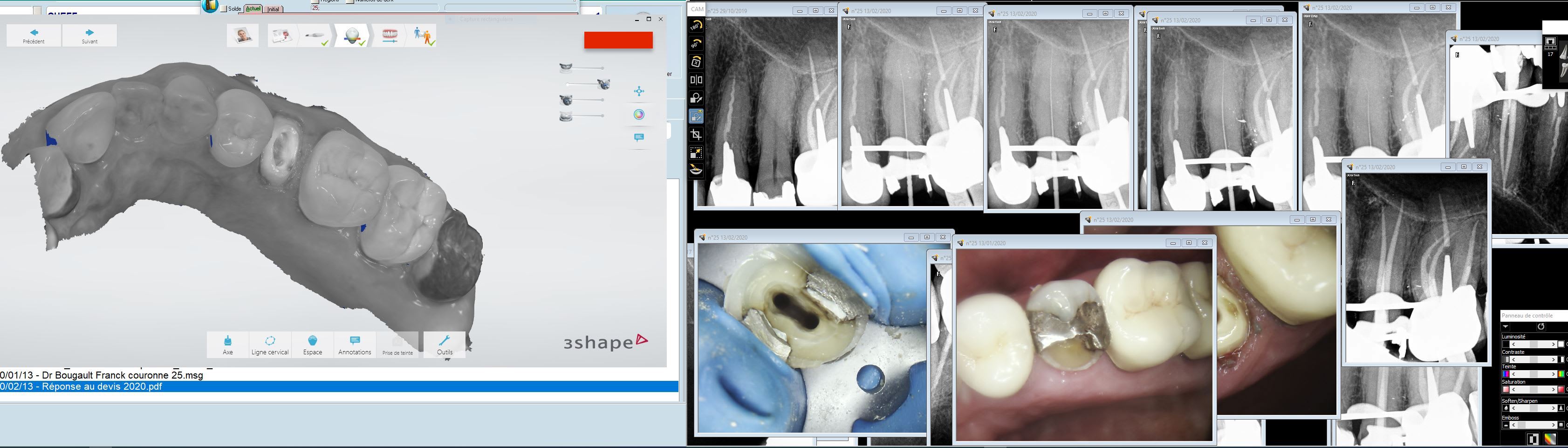This screenshot has height=448, width=1568.
Task: Click the rotate 90° icon
Action: coord(696,44)
